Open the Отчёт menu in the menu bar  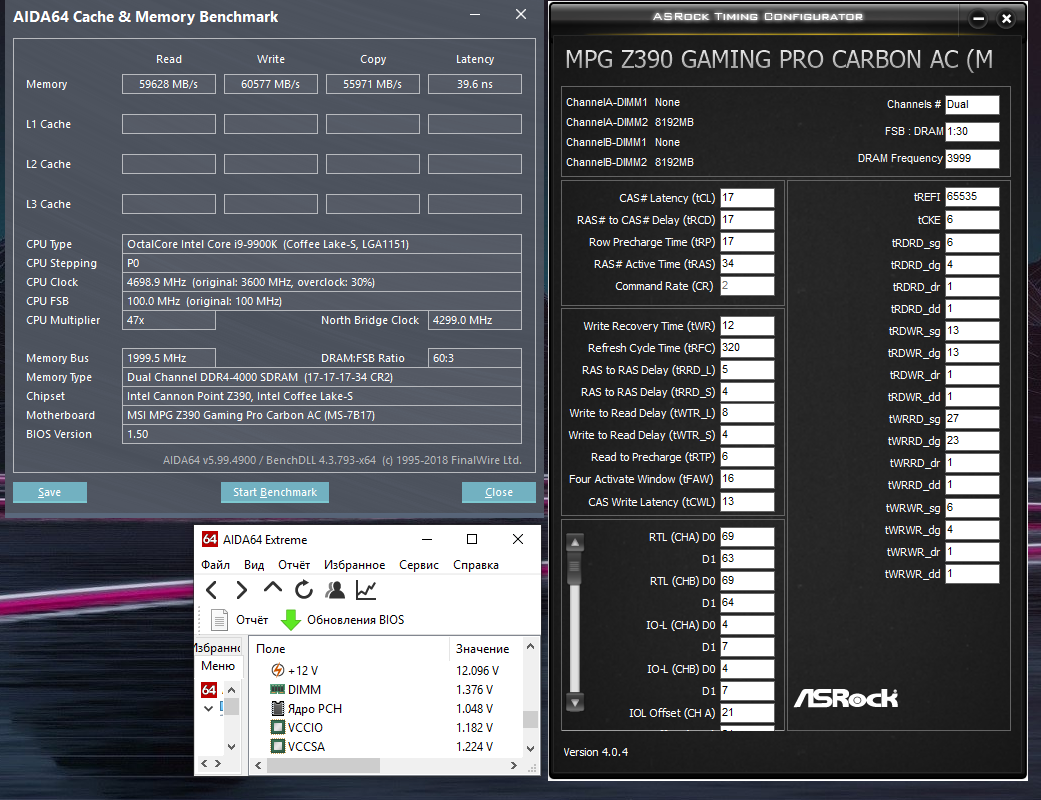point(294,565)
